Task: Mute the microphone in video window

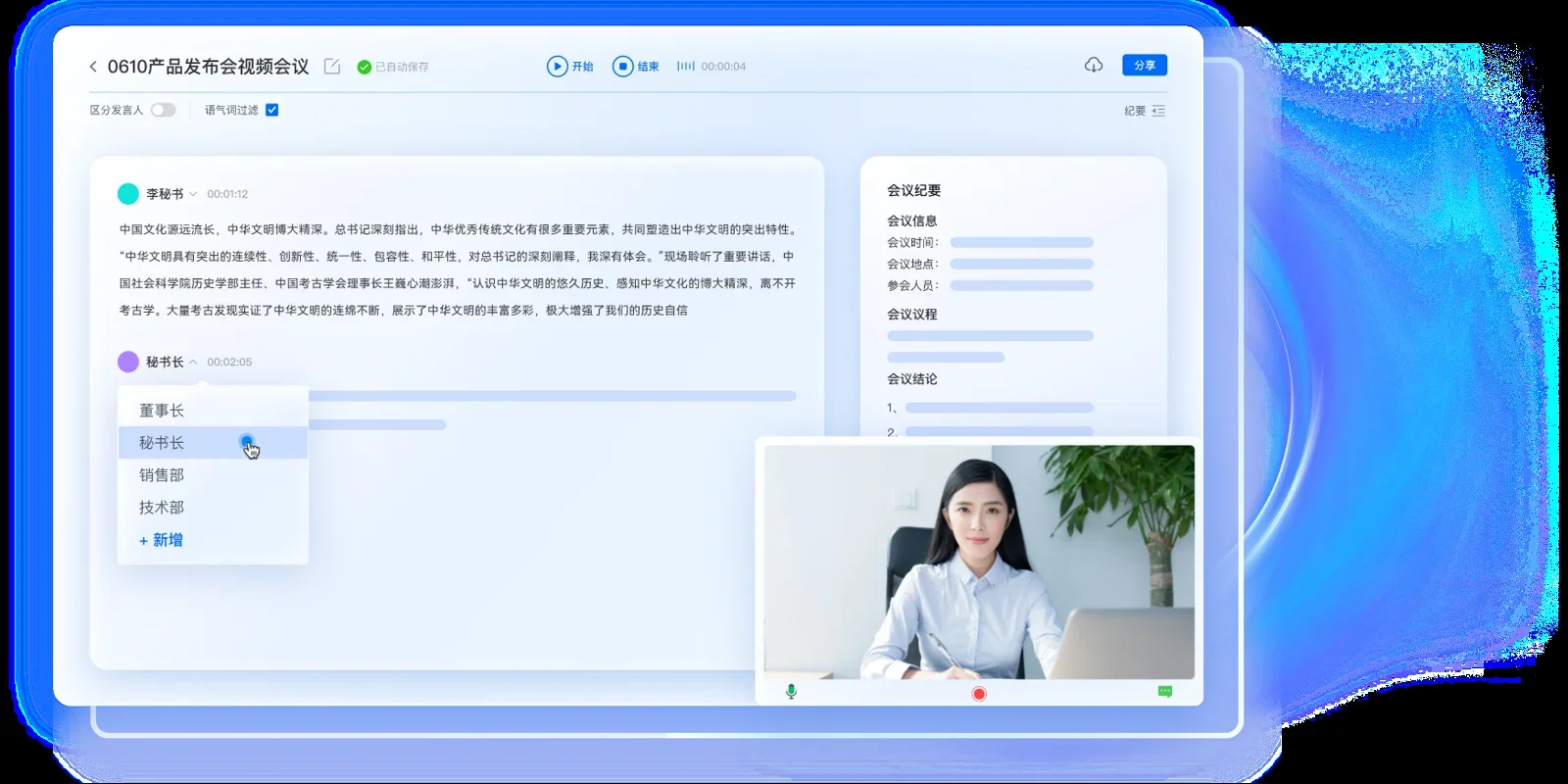Action: 791,692
